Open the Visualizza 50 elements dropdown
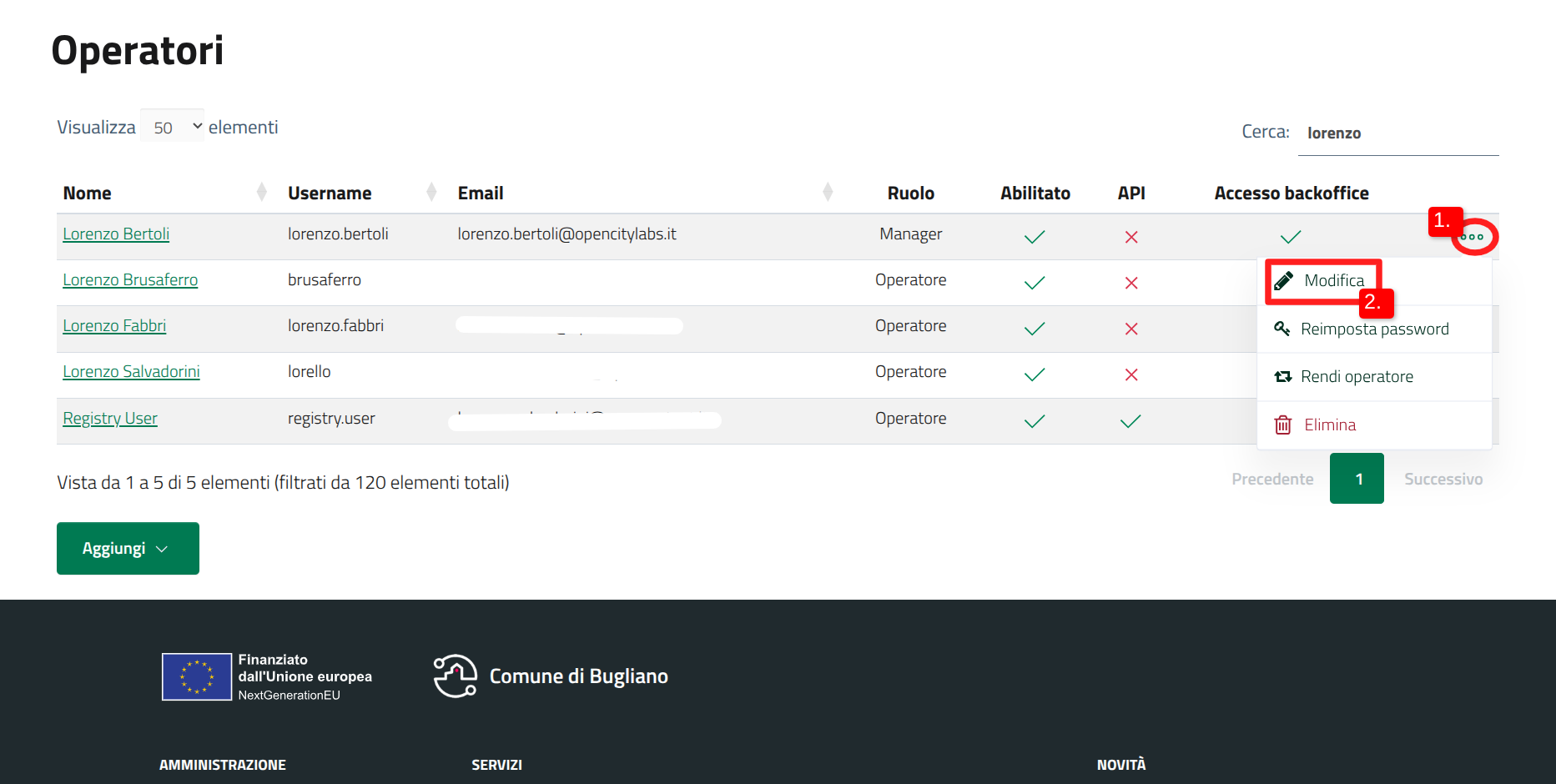 pyautogui.click(x=173, y=126)
